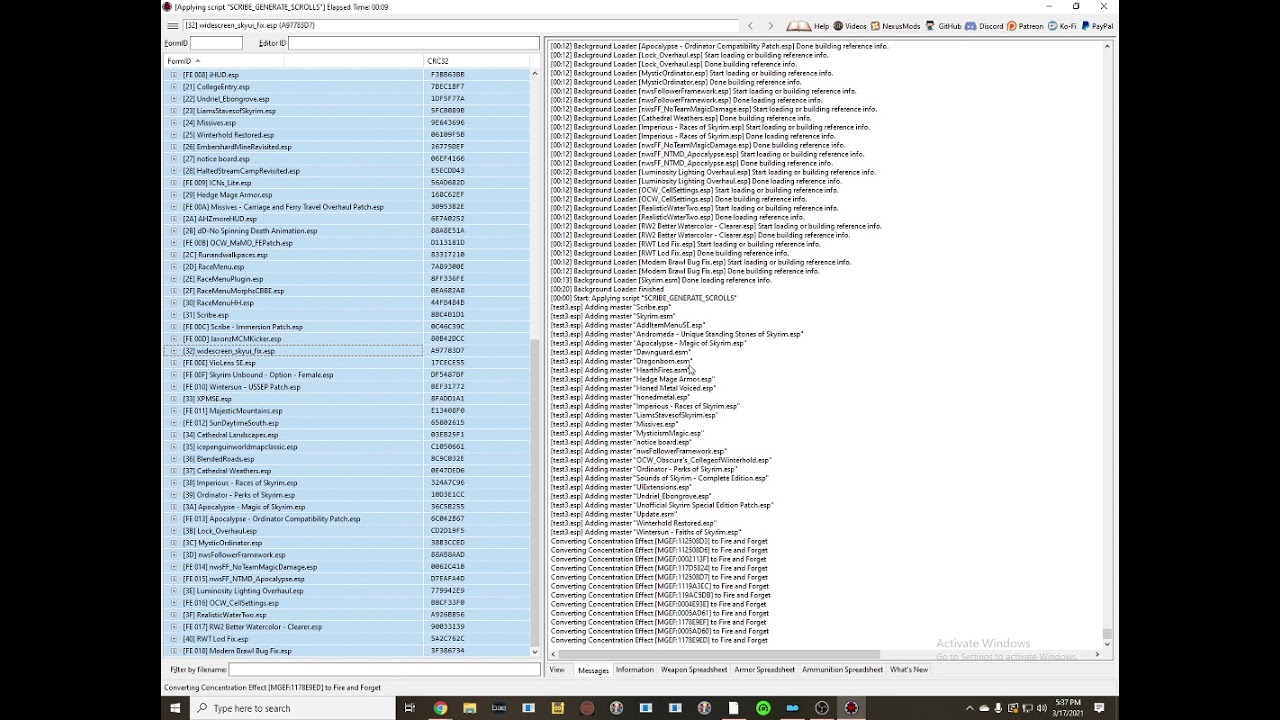Screen dimensions: 1280x720
Task: Expand MysticOrdinator.esp tree node
Action: 173,543
